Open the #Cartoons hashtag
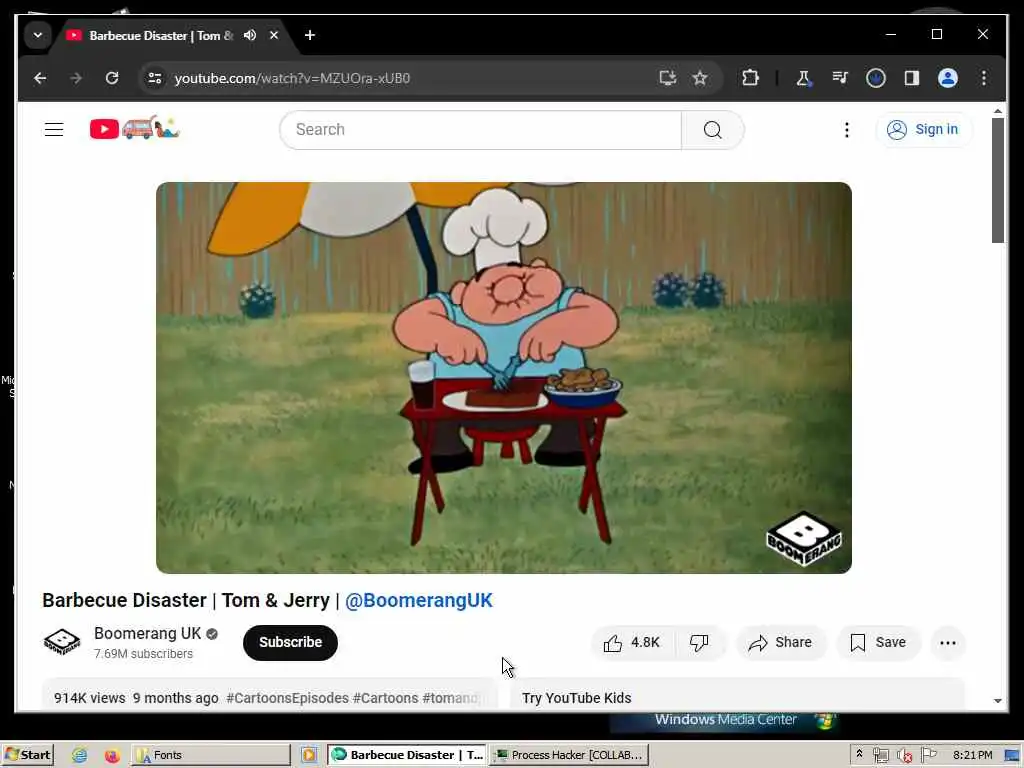 pos(385,698)
